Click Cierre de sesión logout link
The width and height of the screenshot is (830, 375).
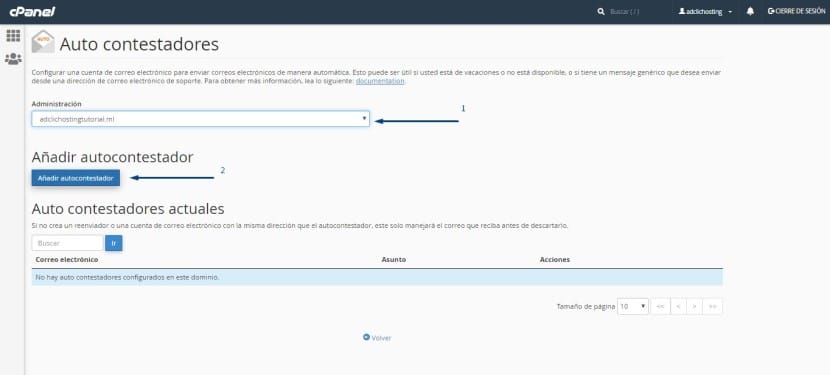(x=796, y=11)
